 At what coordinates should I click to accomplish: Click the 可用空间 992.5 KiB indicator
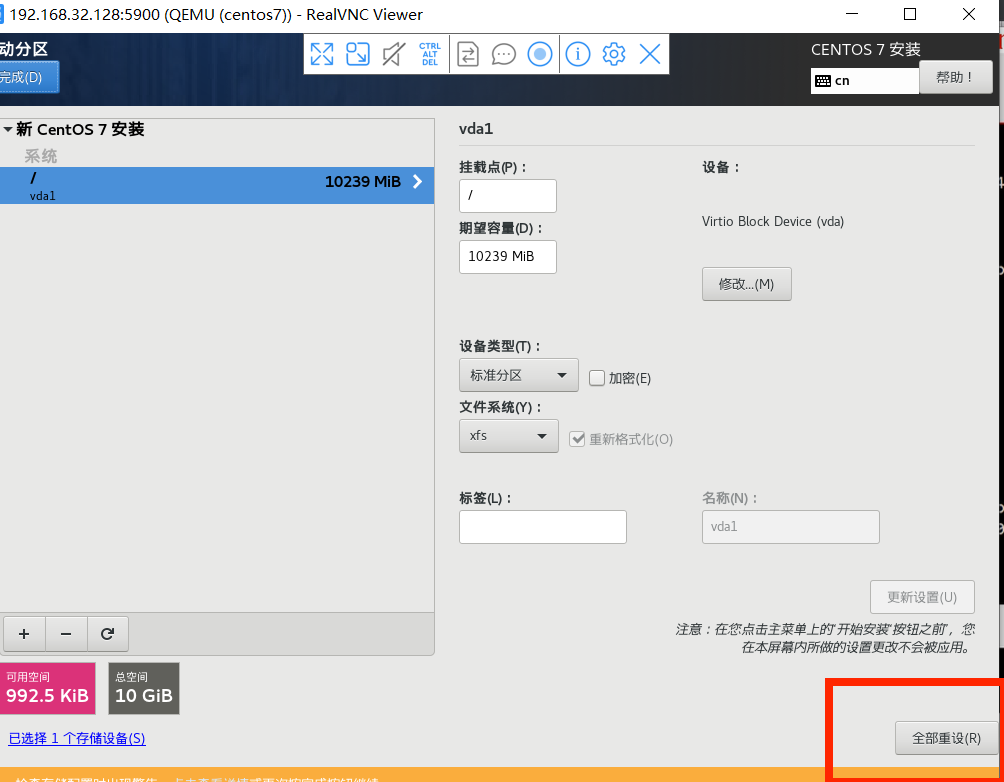point(47,688)
